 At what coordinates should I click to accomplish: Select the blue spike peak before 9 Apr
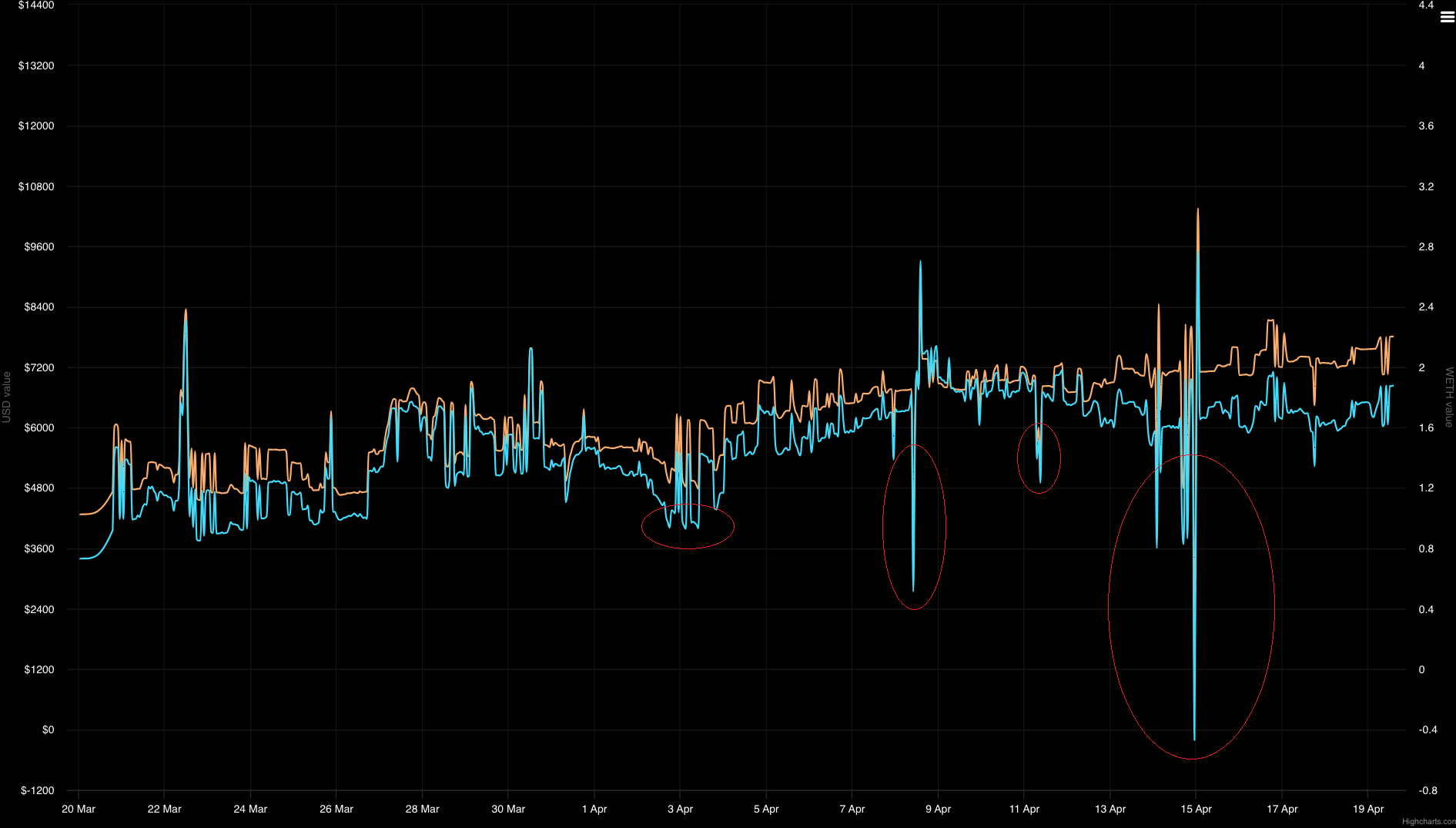click(x=920, y=262)
